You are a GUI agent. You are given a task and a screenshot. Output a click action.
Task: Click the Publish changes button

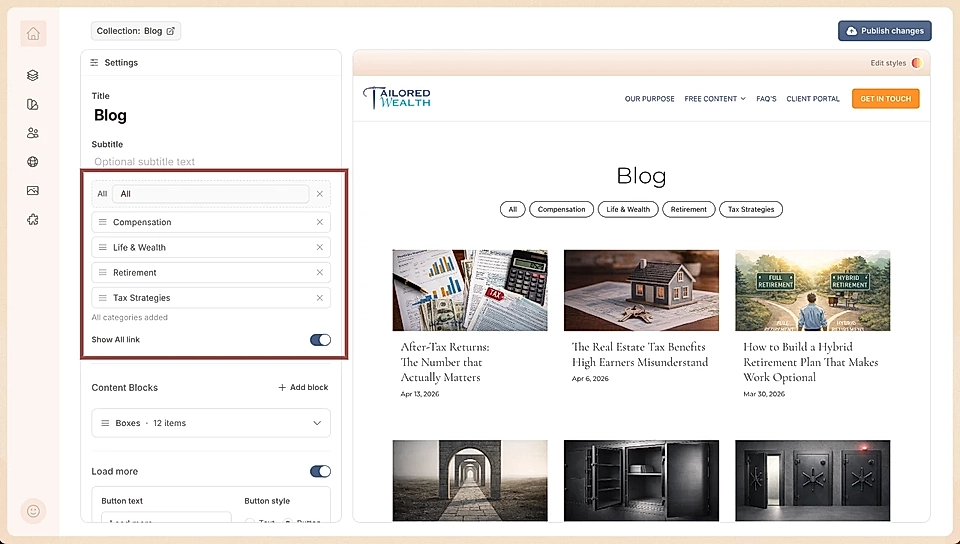pyautogui.click(x=885, y=31)
